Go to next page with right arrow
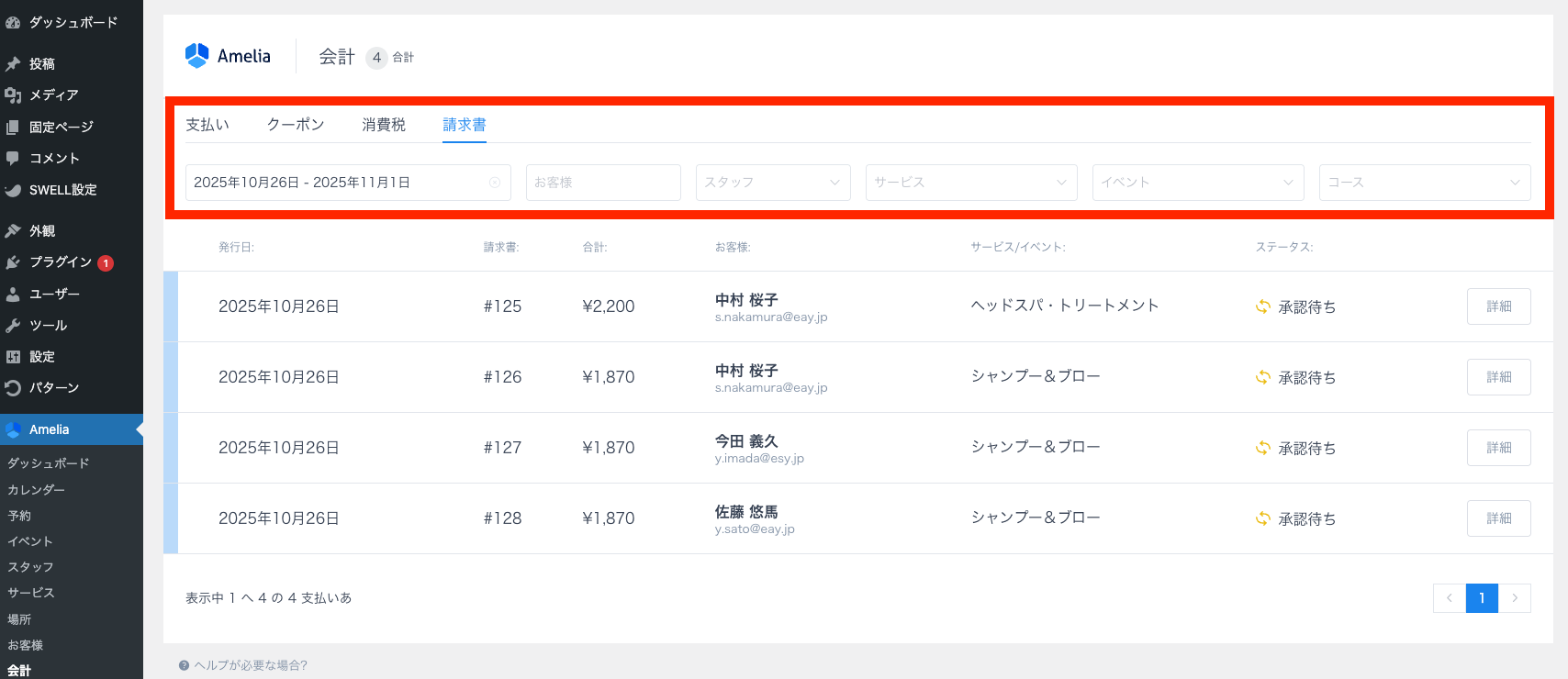Image resolution: width=1568 pixels, height=679 pixels. [1515, 598]
